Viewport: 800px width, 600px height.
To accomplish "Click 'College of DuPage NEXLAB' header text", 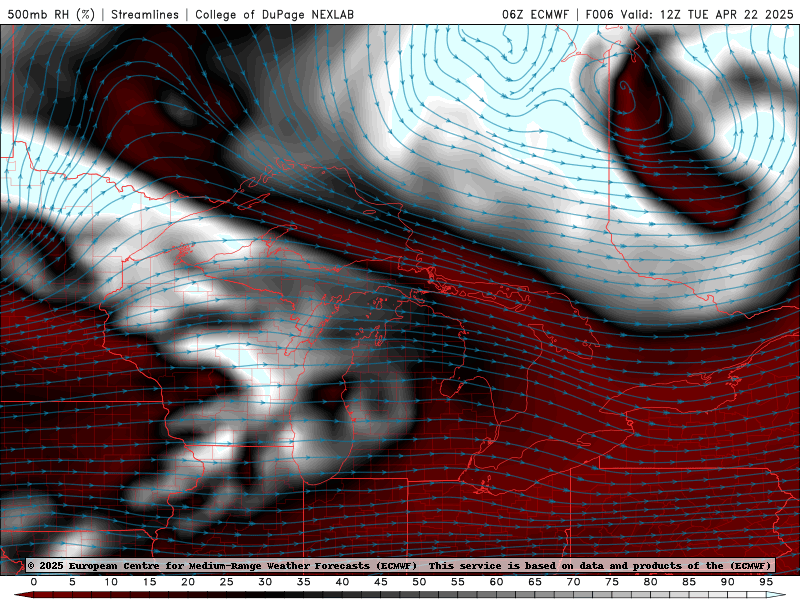I will (274, 14).
